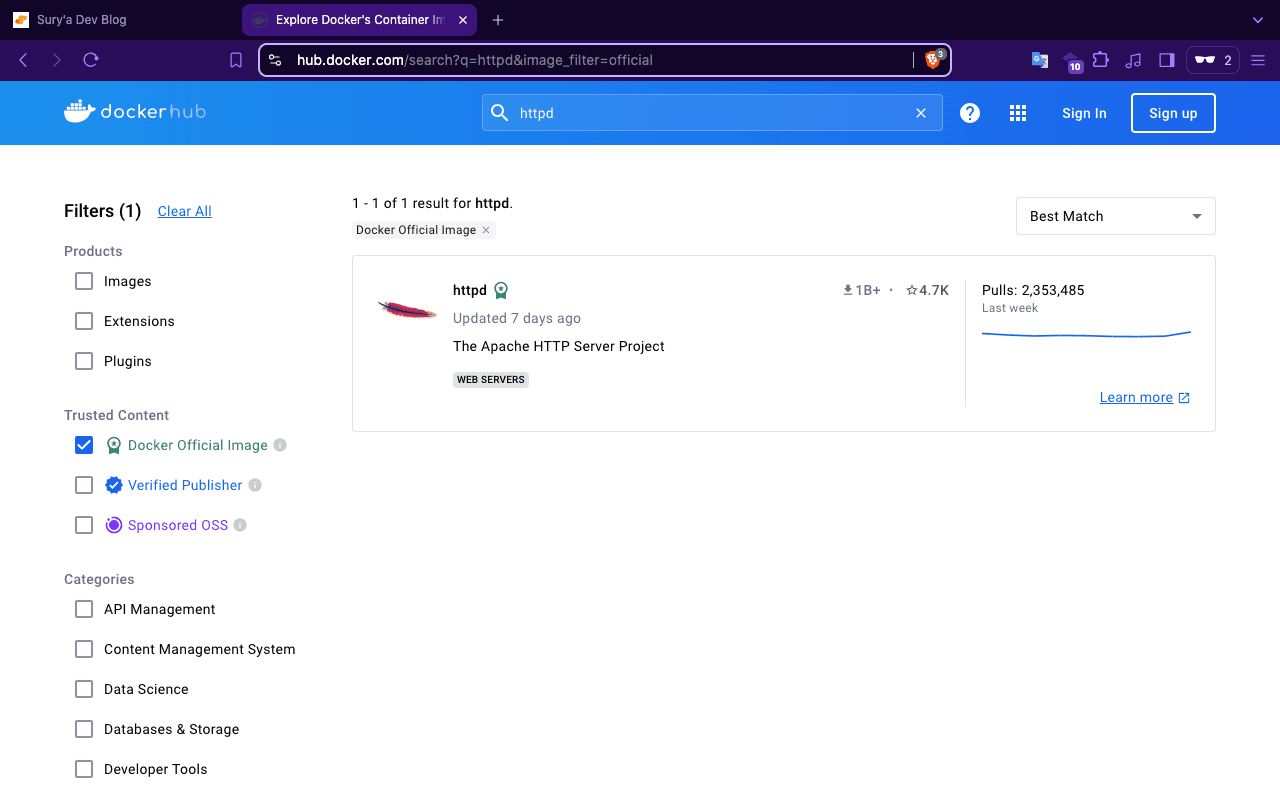Select the Explore Docker's Container tab
1280x800 pixels.
coord(360,20)
